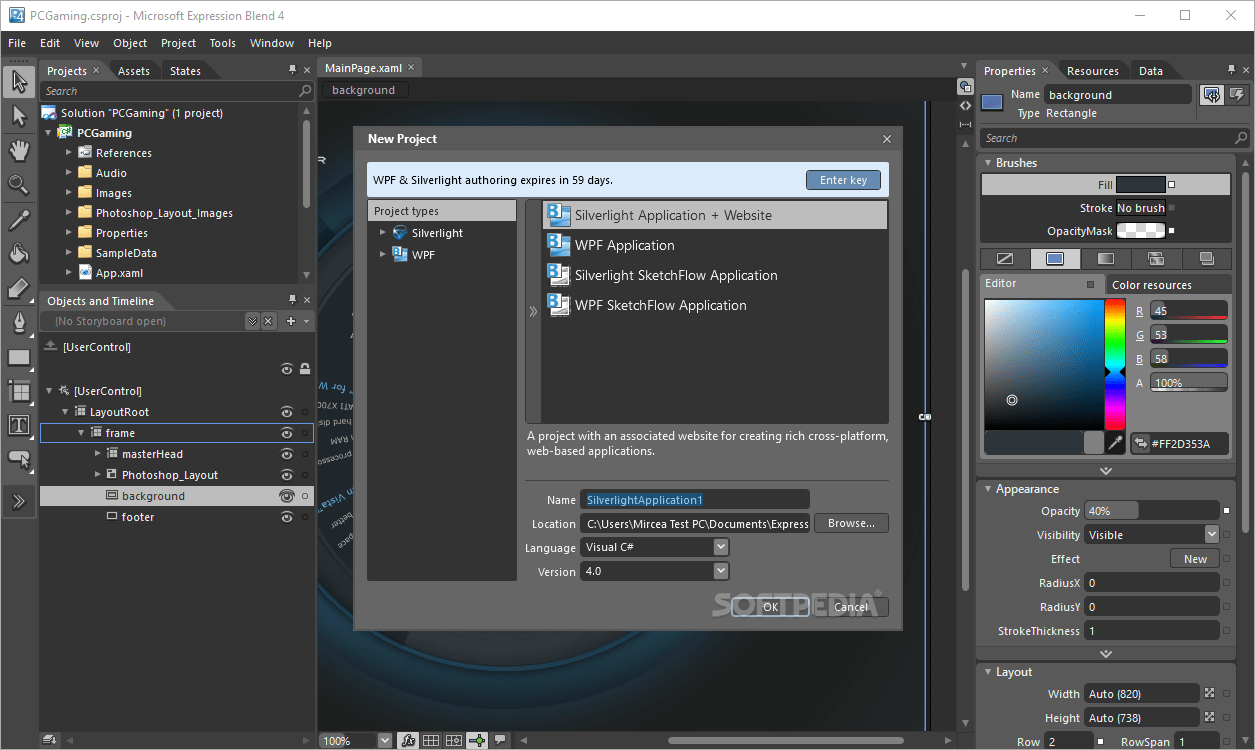
Task: Expand the Audio folder
Action: coord(69,173)
